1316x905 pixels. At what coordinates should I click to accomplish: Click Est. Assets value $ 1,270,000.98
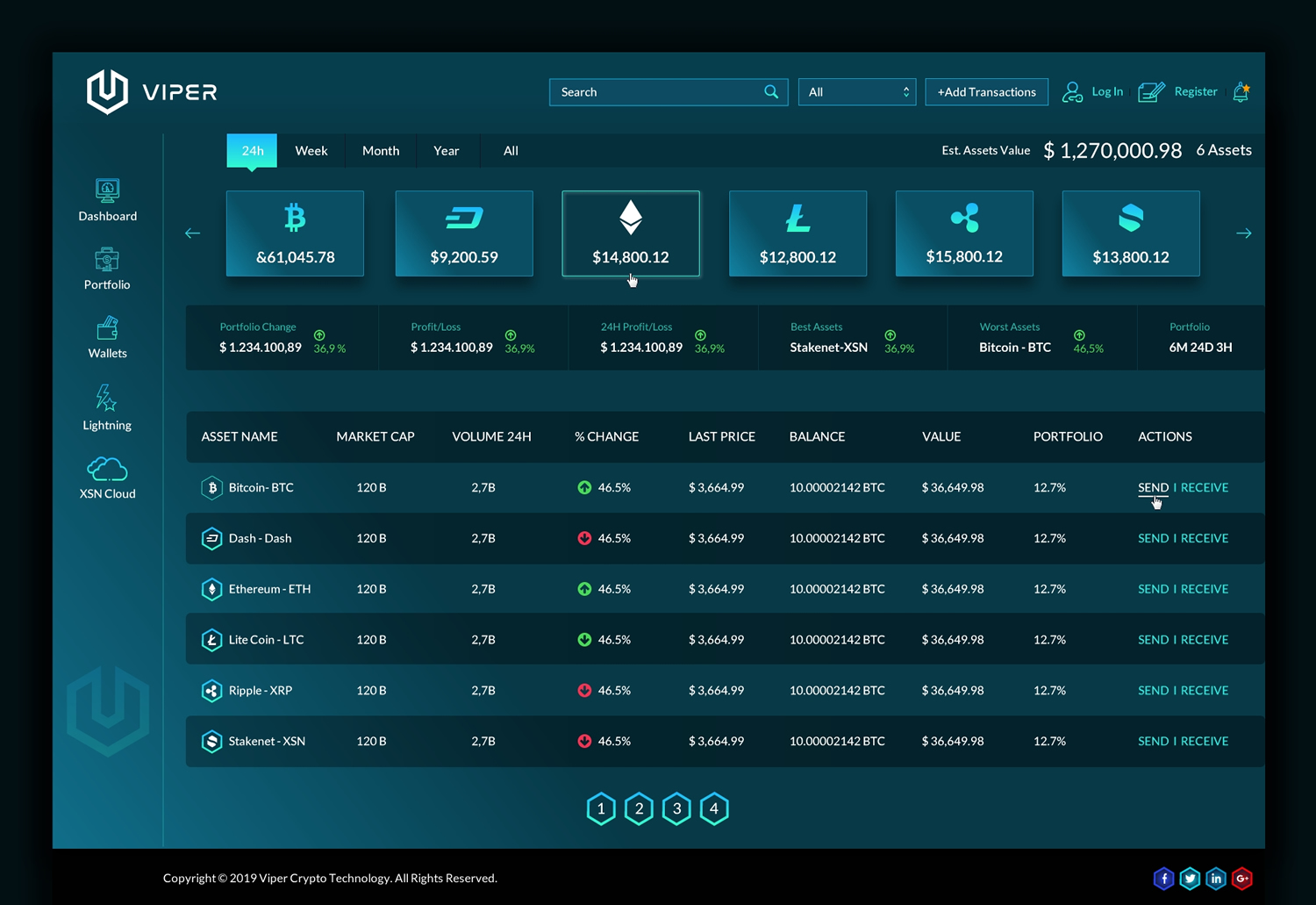coord(1112,151)
